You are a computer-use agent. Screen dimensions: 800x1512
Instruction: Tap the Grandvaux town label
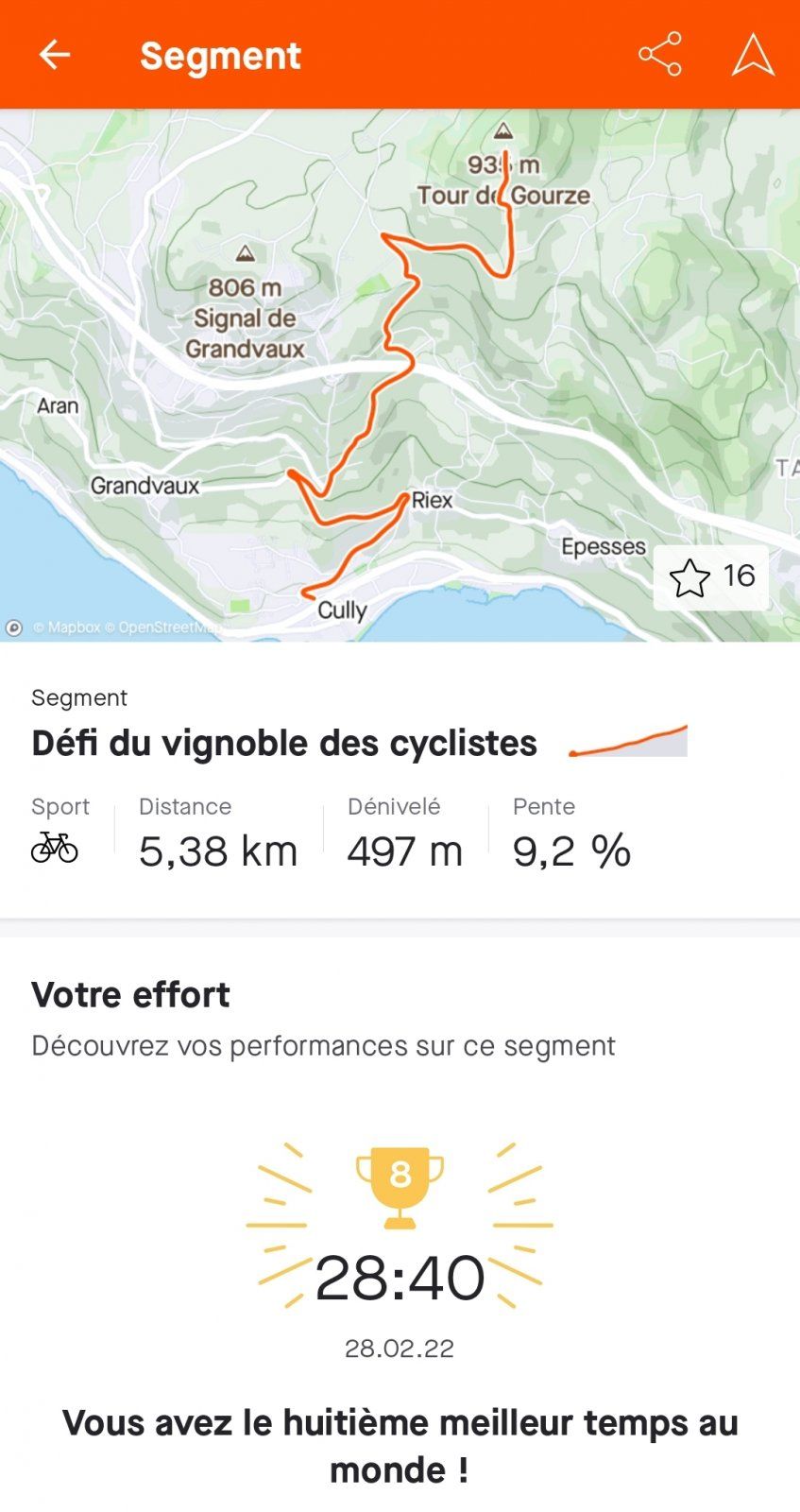145,486
